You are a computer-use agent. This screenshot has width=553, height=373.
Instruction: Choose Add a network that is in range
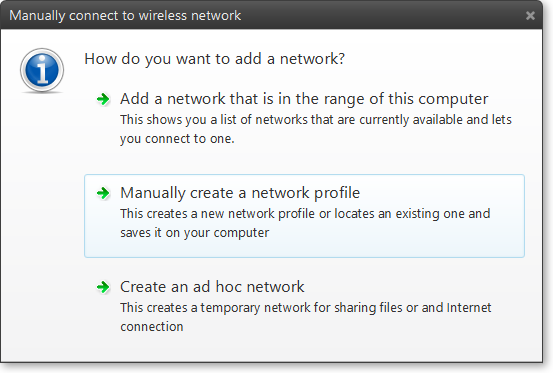[304, 99]
